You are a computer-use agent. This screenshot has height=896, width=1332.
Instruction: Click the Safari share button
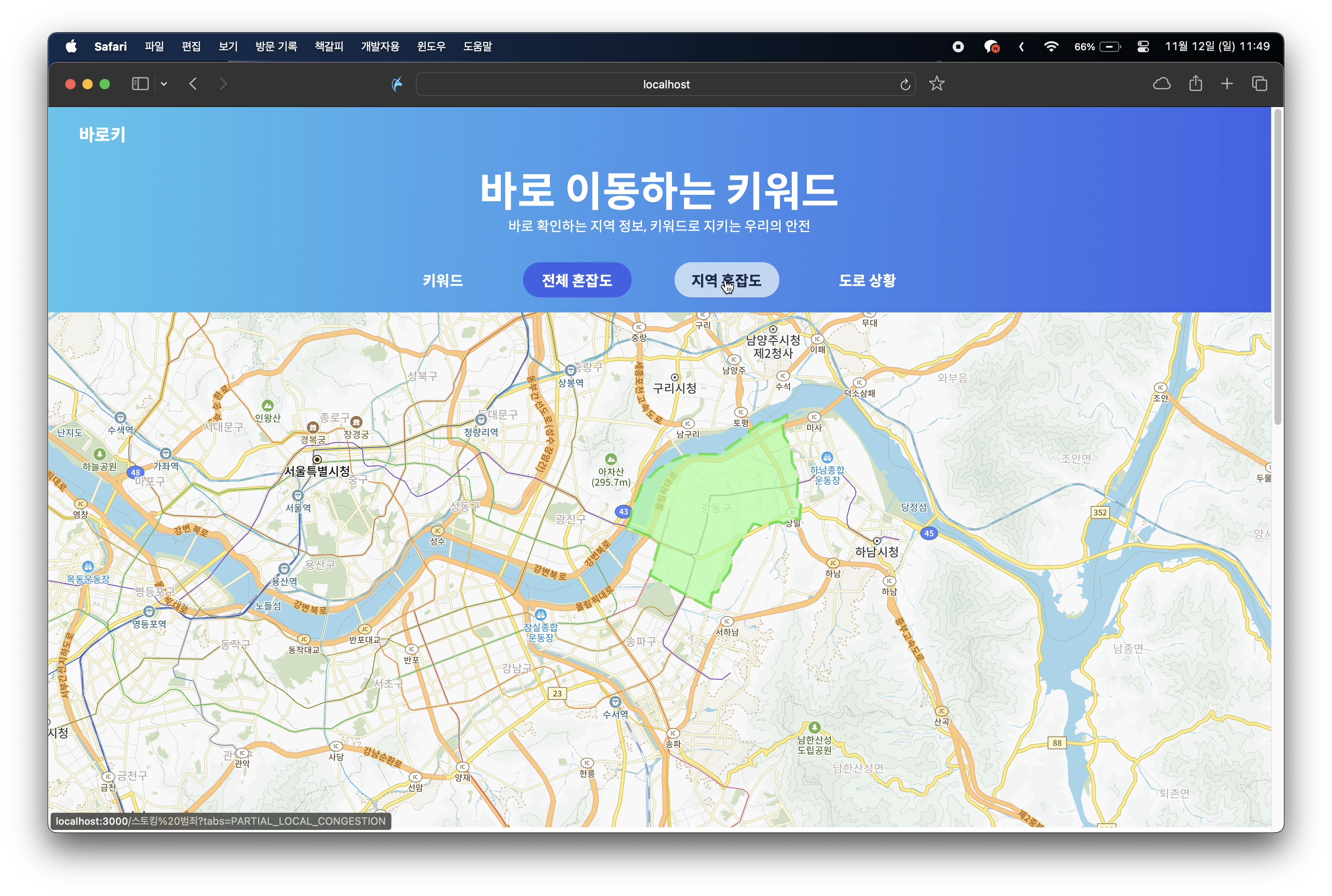click(x=1196, y=84)
